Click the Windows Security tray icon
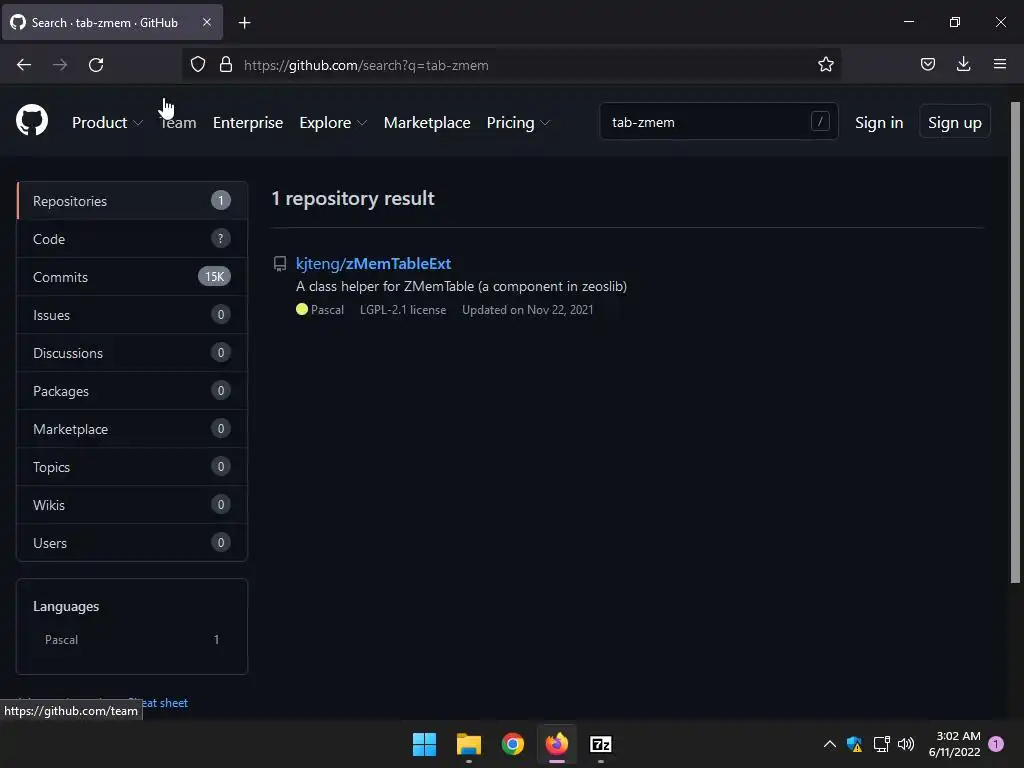Viewport: 1024px width, 768px height. pos(854,744)
